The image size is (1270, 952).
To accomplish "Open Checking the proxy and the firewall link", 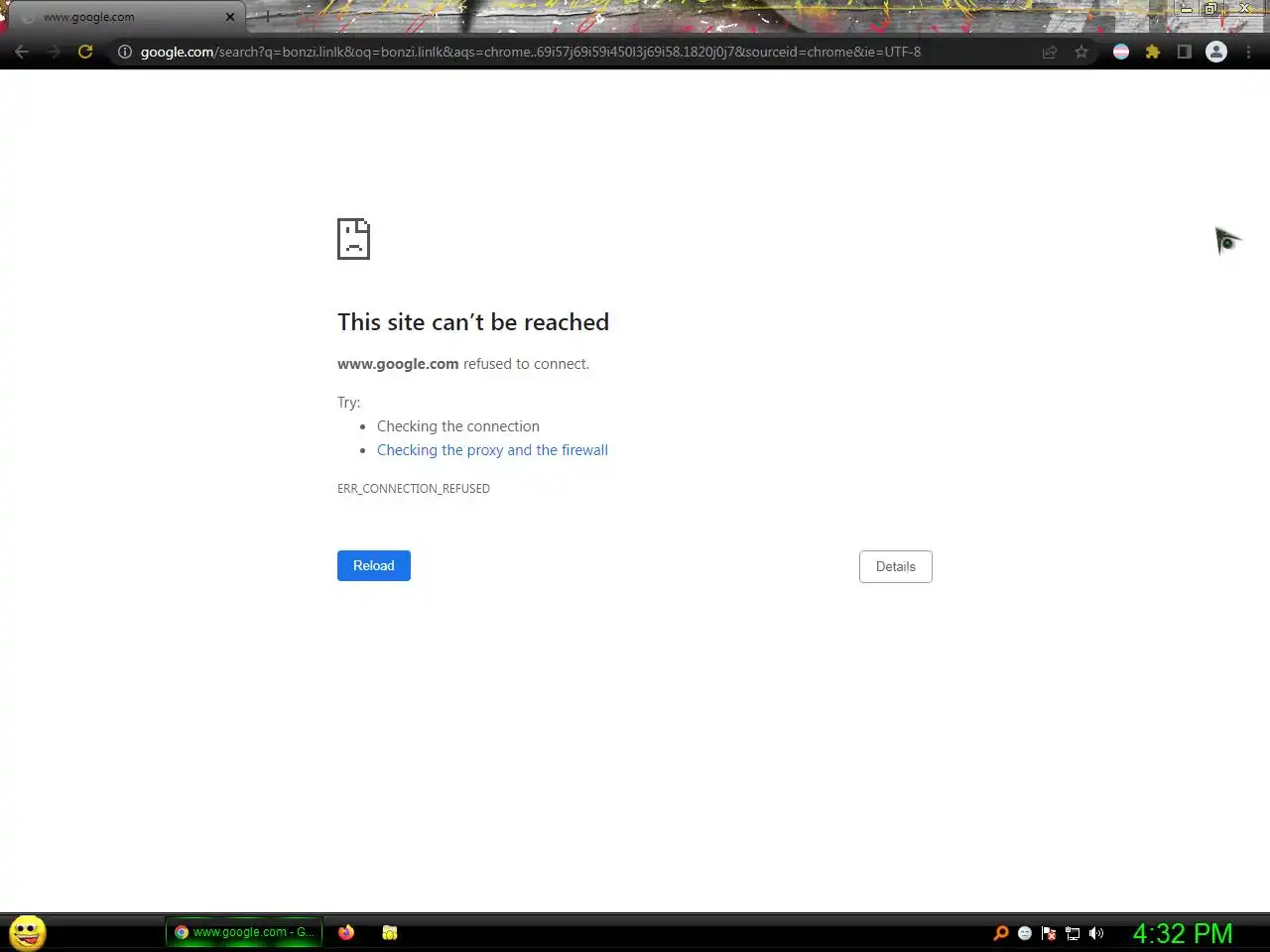I will point(492,450).
